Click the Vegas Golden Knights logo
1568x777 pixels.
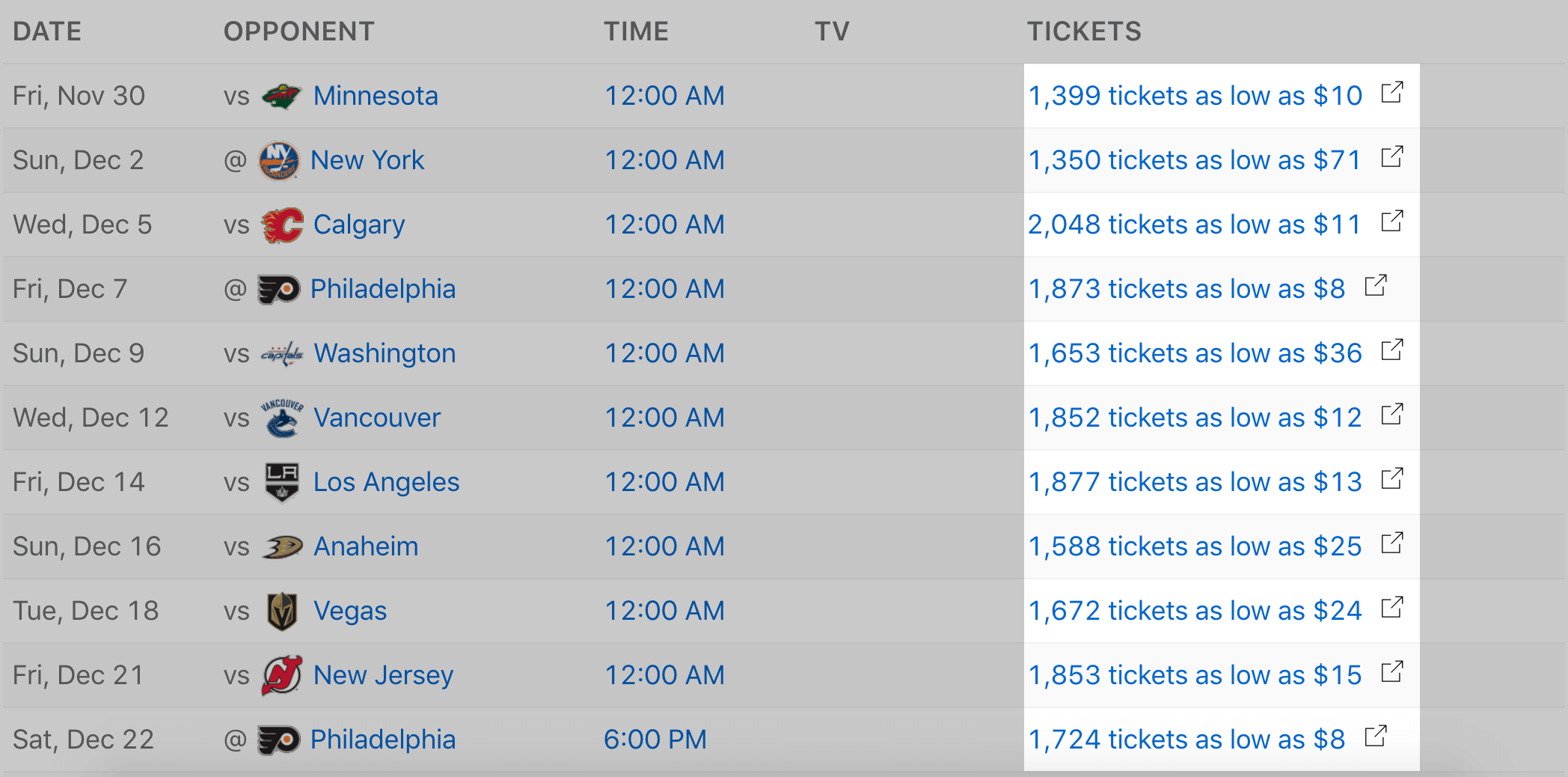click(282, 611)
